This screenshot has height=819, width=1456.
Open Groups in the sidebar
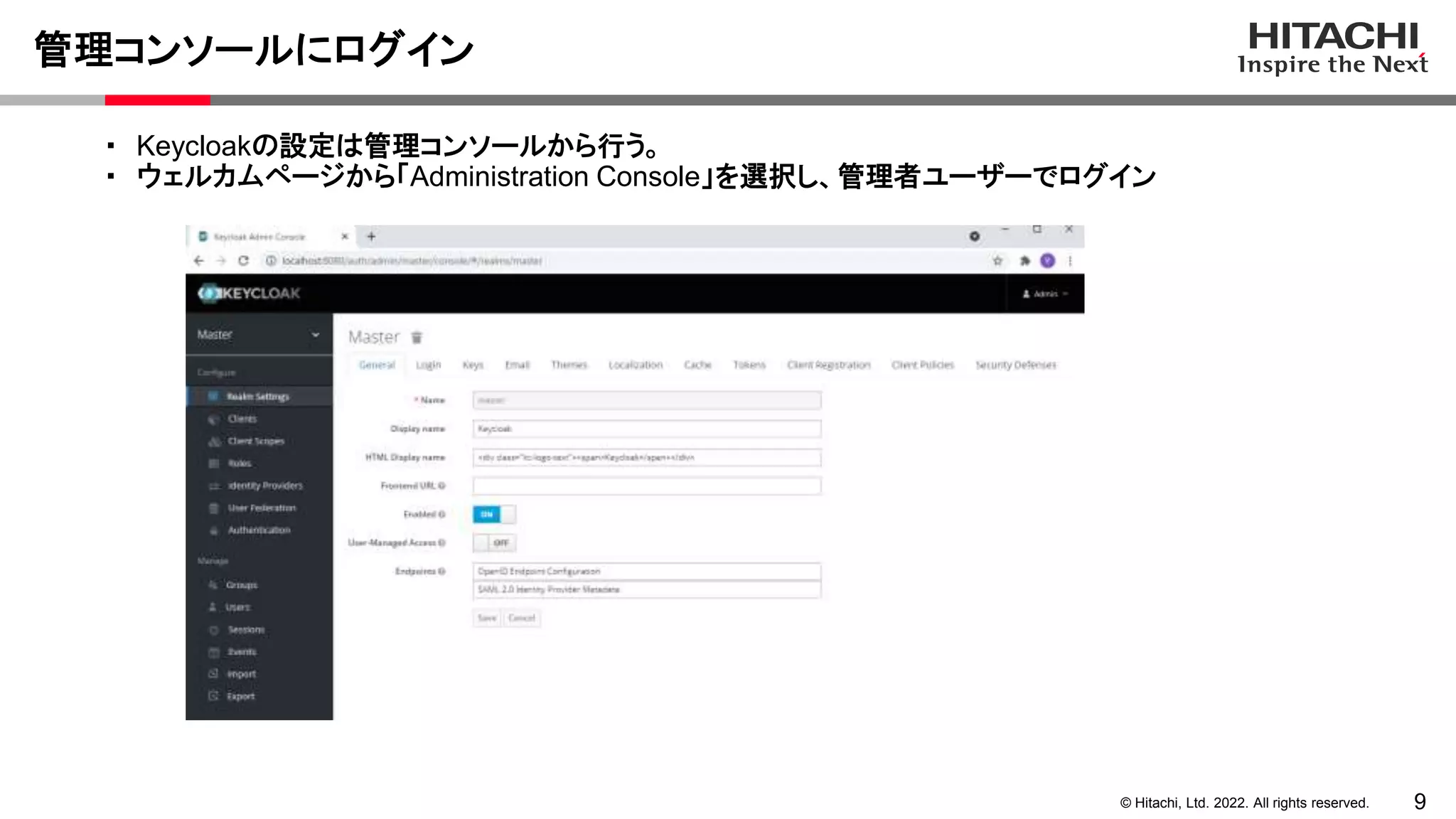coord(242,584)
